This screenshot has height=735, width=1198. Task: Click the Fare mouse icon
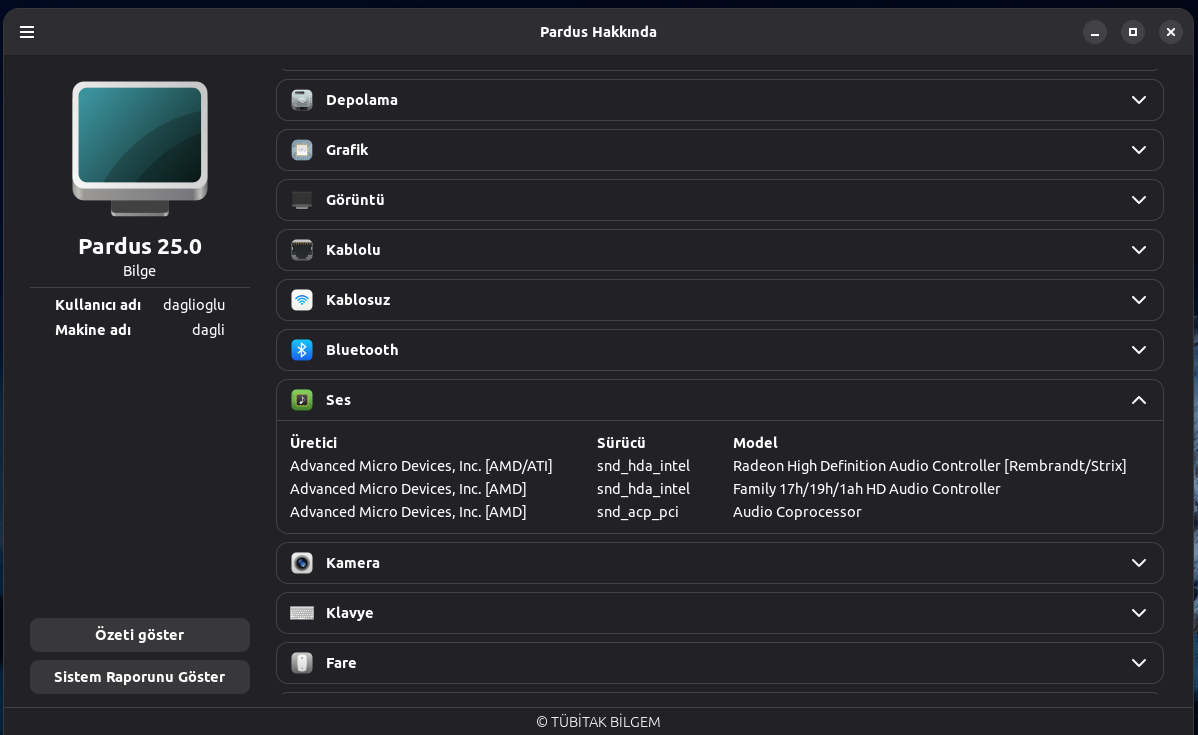302,663
